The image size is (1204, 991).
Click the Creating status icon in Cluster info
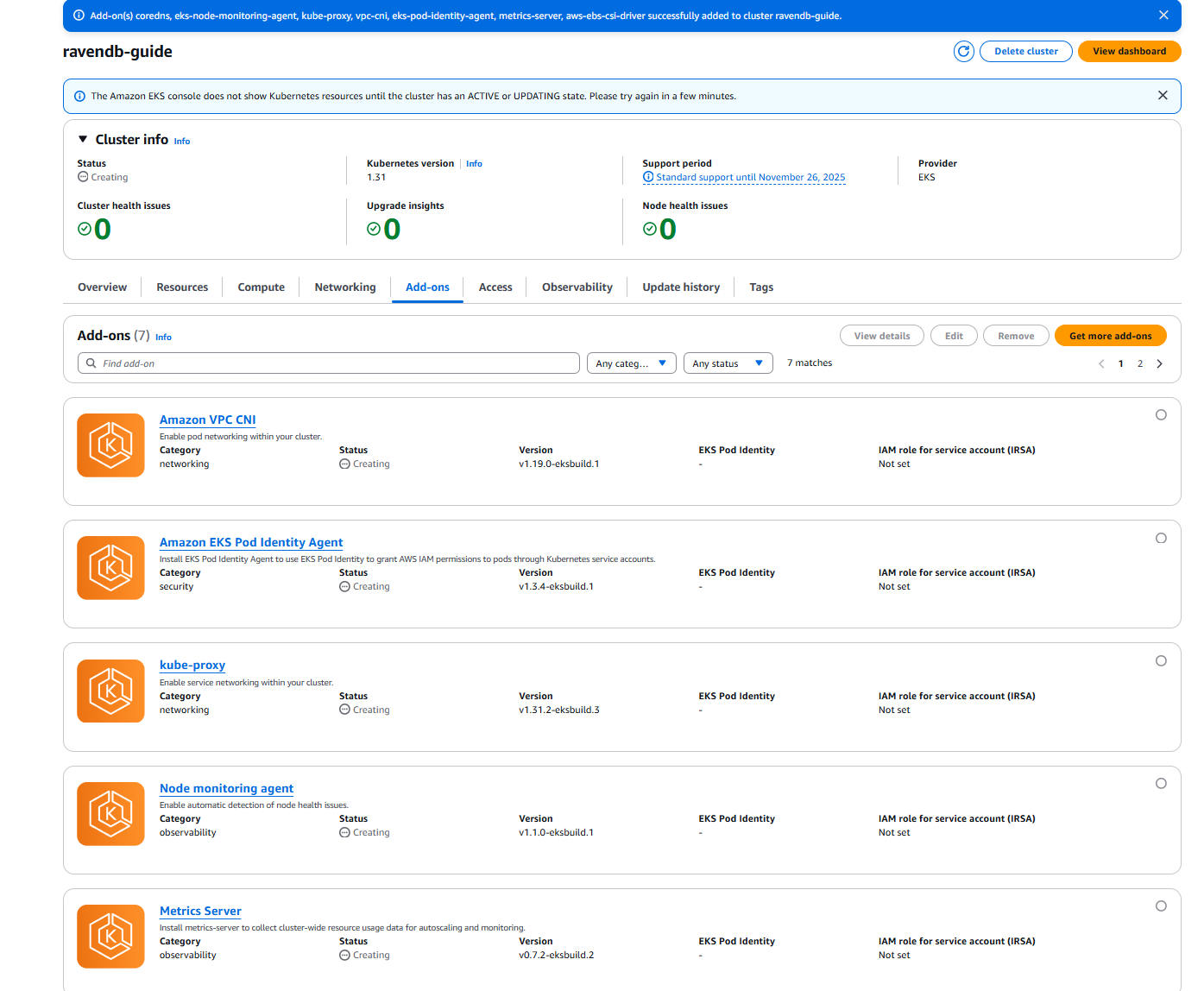coord(83,177)
